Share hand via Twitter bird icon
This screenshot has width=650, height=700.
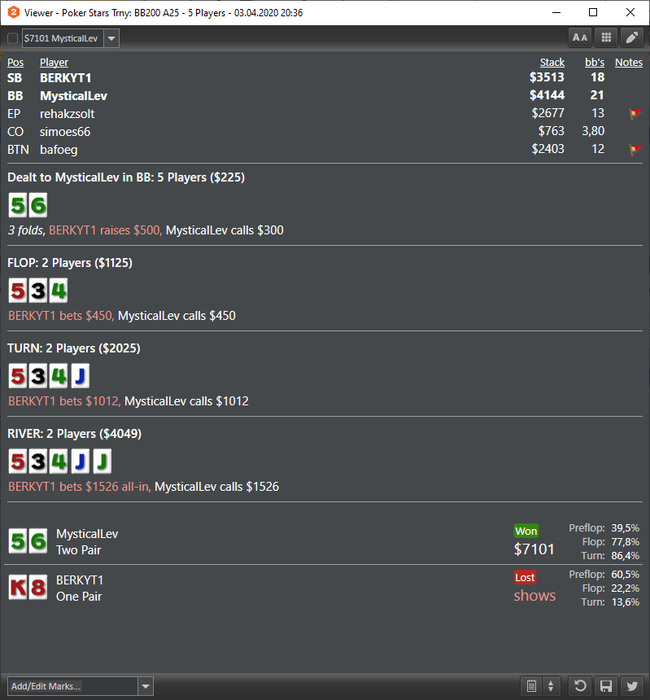[x=632, y=686]
